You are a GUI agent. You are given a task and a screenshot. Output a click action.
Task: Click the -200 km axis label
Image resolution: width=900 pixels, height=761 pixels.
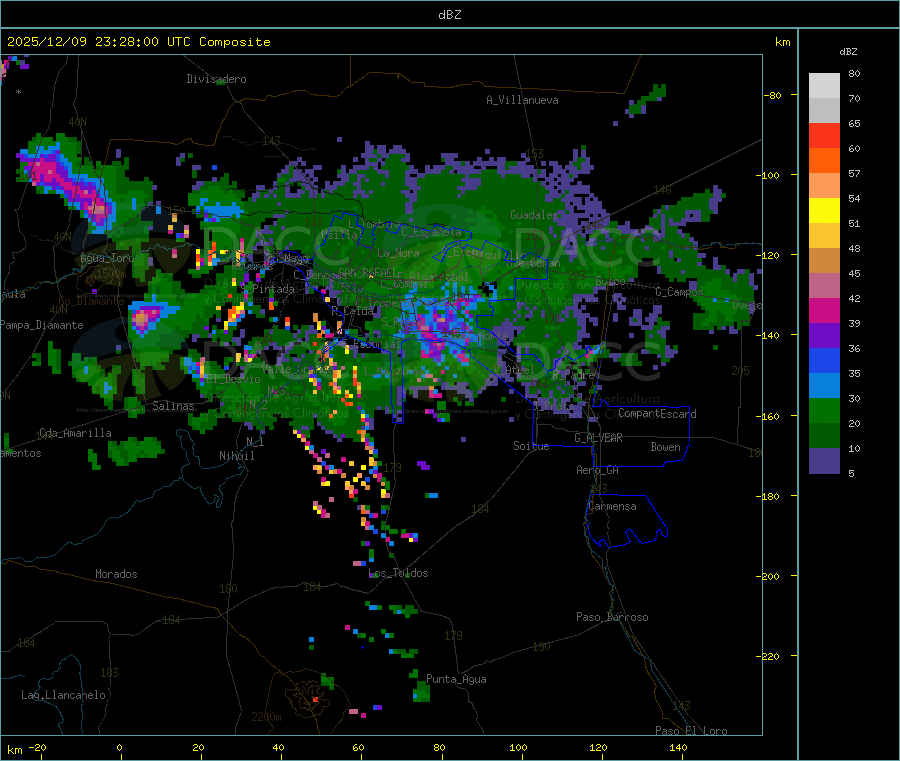767,576
